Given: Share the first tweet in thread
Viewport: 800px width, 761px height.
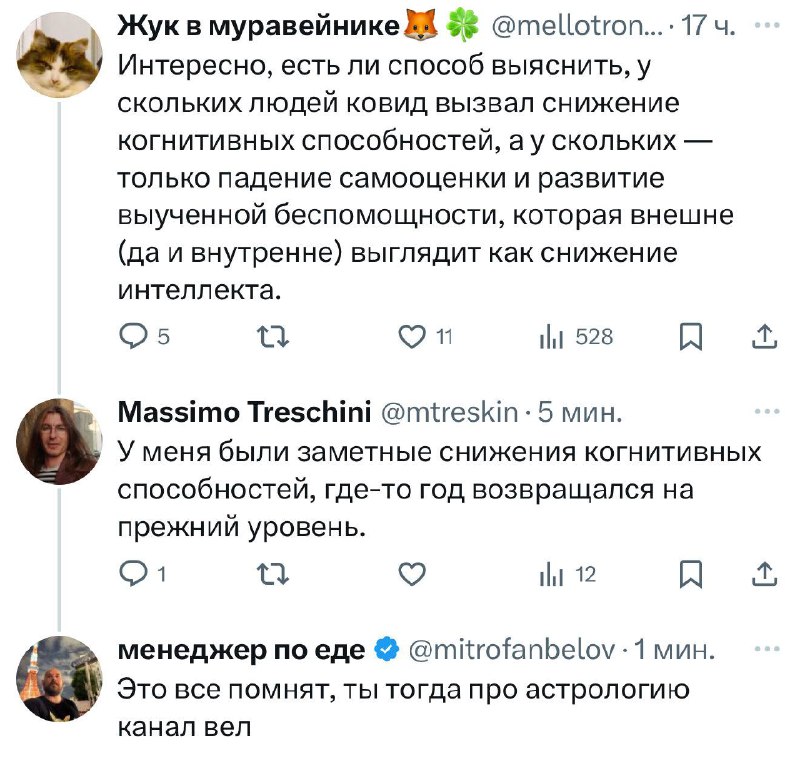Looking at the screenshot, I should coord(764,338).
